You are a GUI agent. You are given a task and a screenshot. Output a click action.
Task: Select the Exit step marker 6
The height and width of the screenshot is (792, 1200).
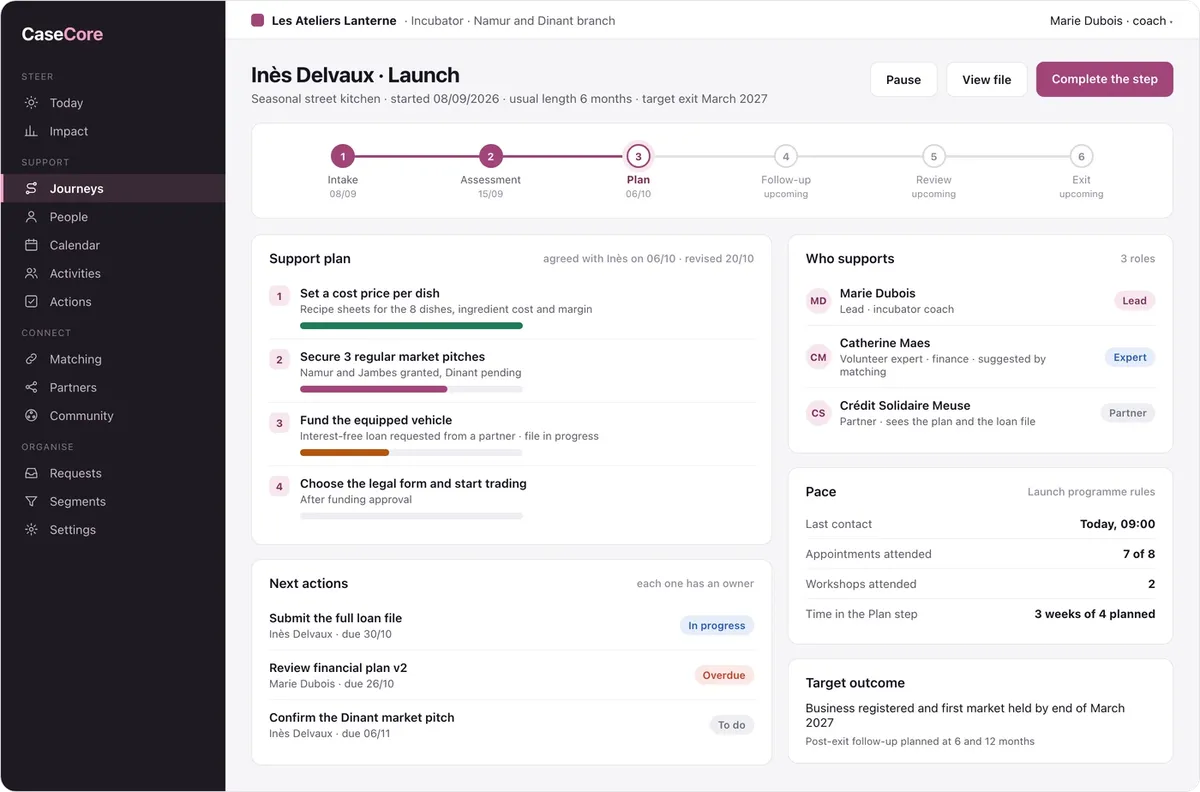click(1081, 156)
